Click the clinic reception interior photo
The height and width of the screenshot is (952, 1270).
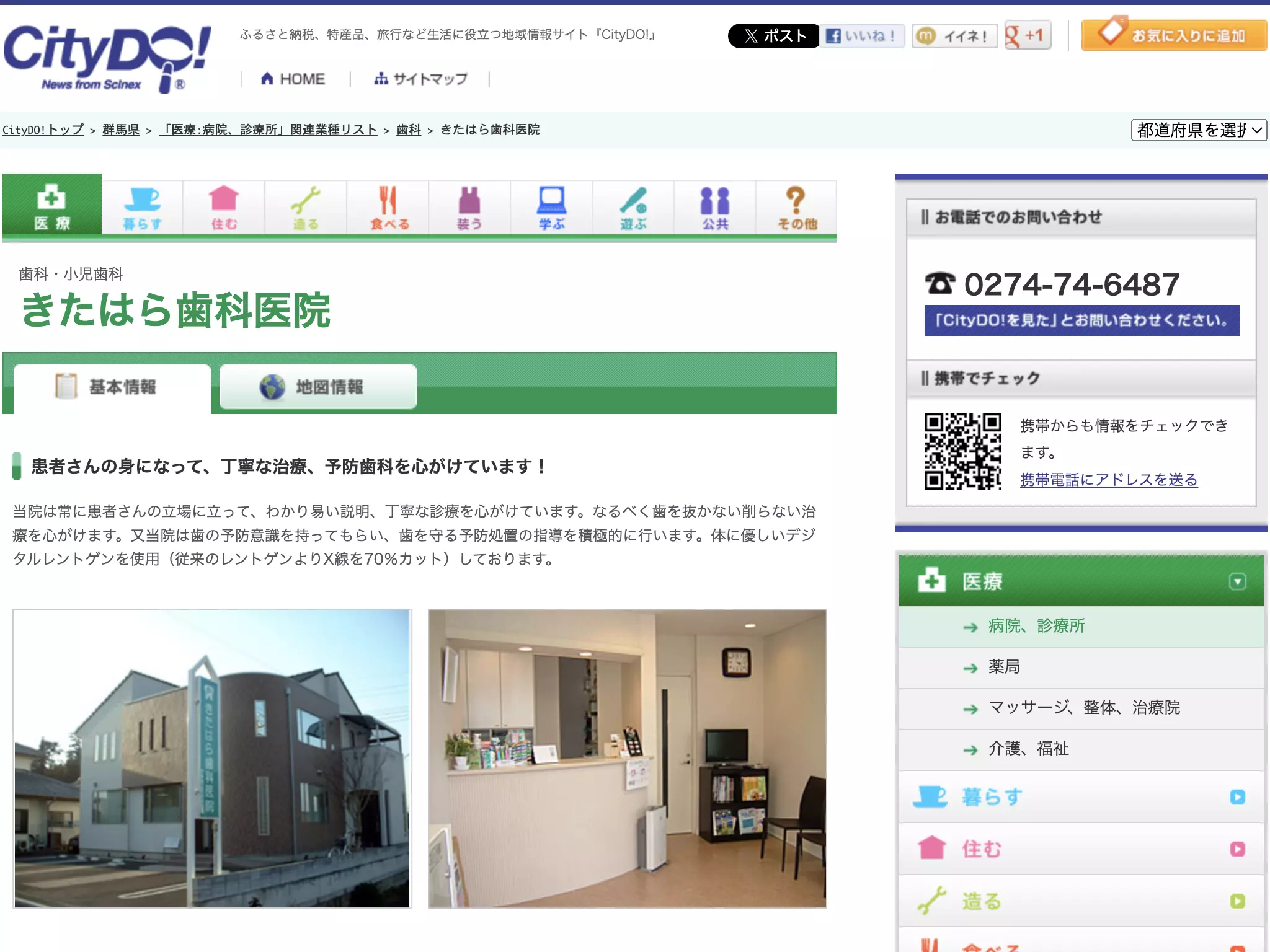627,759
